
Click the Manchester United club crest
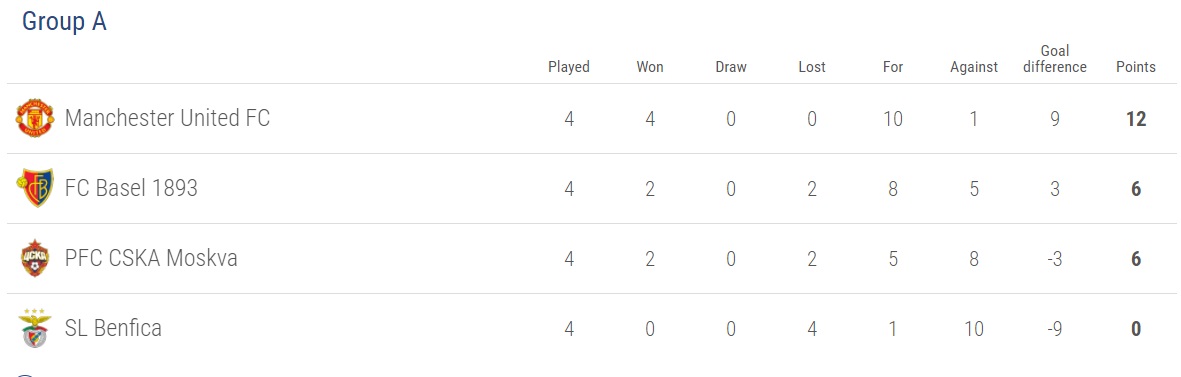(x=35, y=119)
